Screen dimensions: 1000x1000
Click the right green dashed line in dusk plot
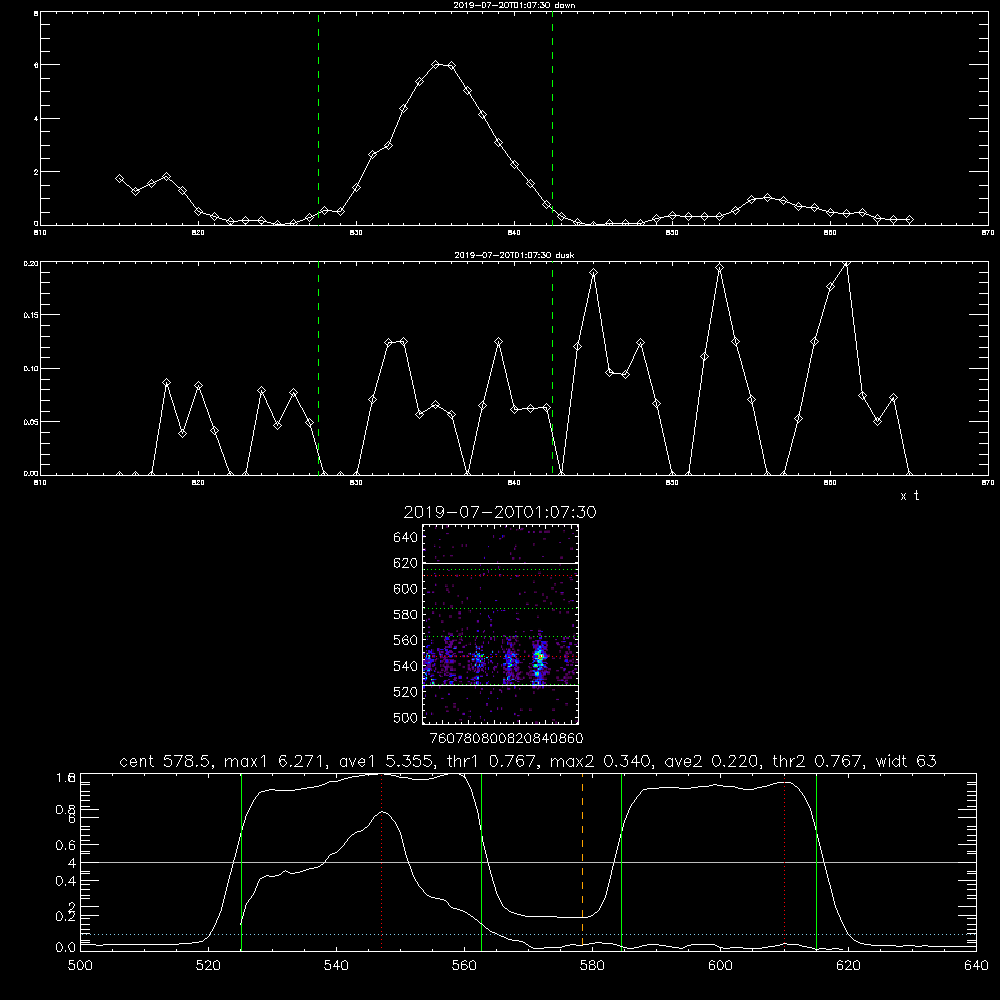click(x=552, y=368)
